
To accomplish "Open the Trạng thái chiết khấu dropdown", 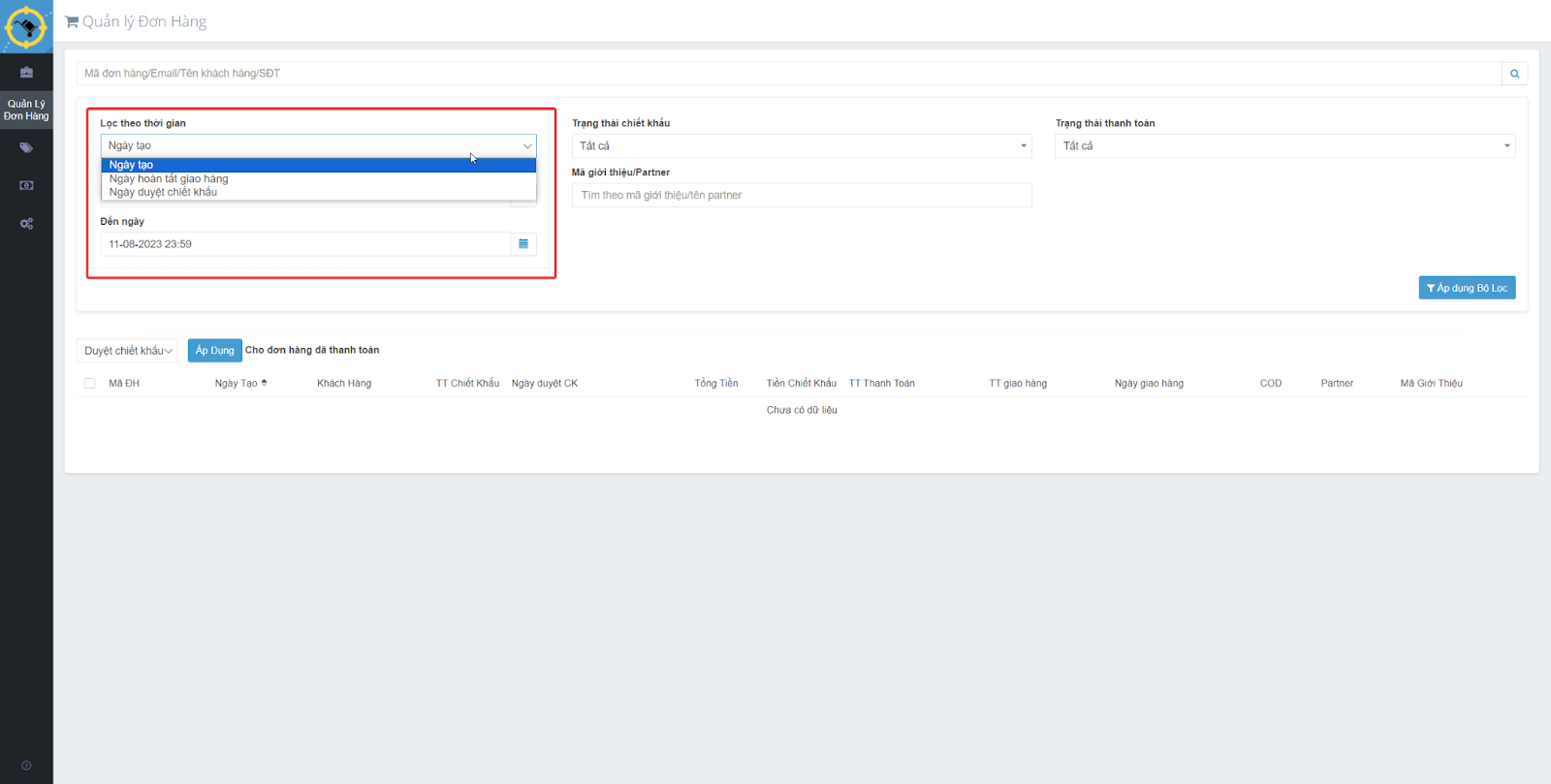I will pos(801,146).
